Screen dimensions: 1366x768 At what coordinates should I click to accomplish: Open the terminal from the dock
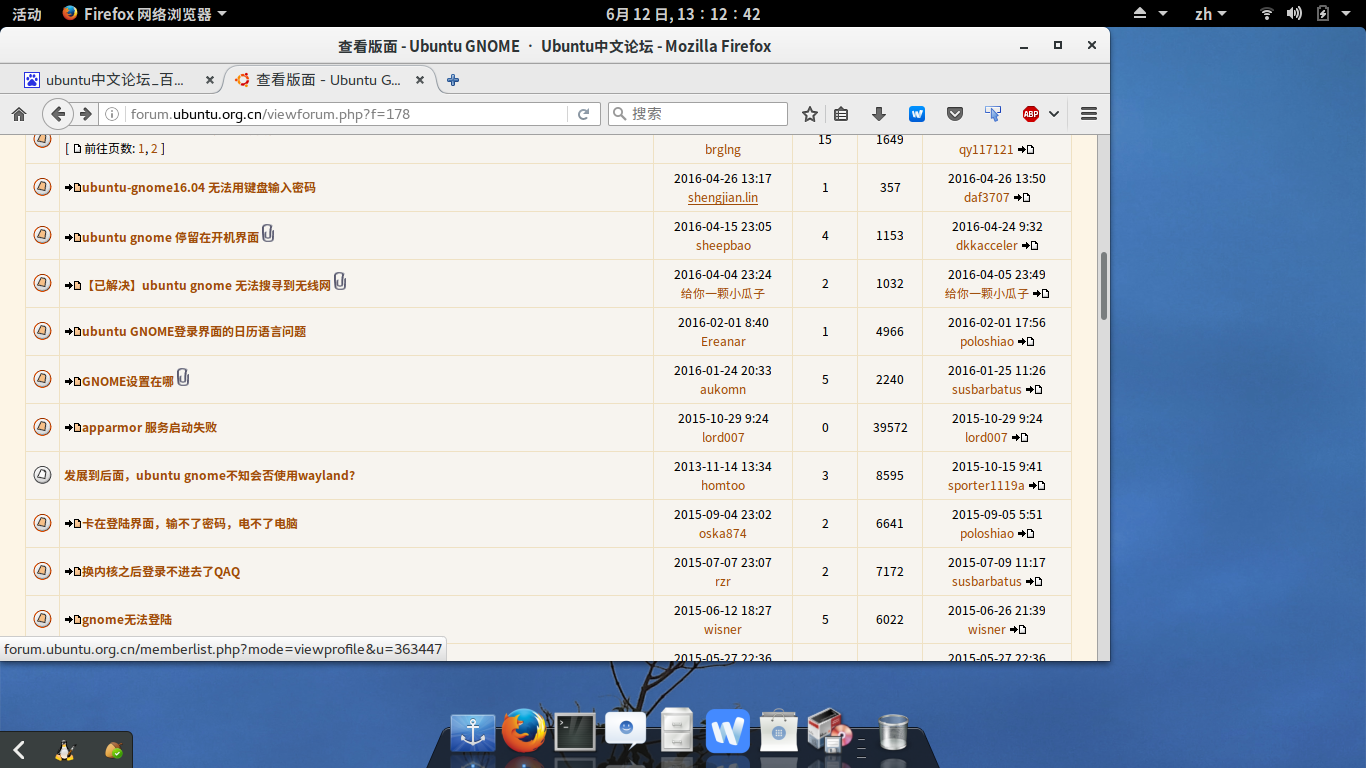click(575, 732)
